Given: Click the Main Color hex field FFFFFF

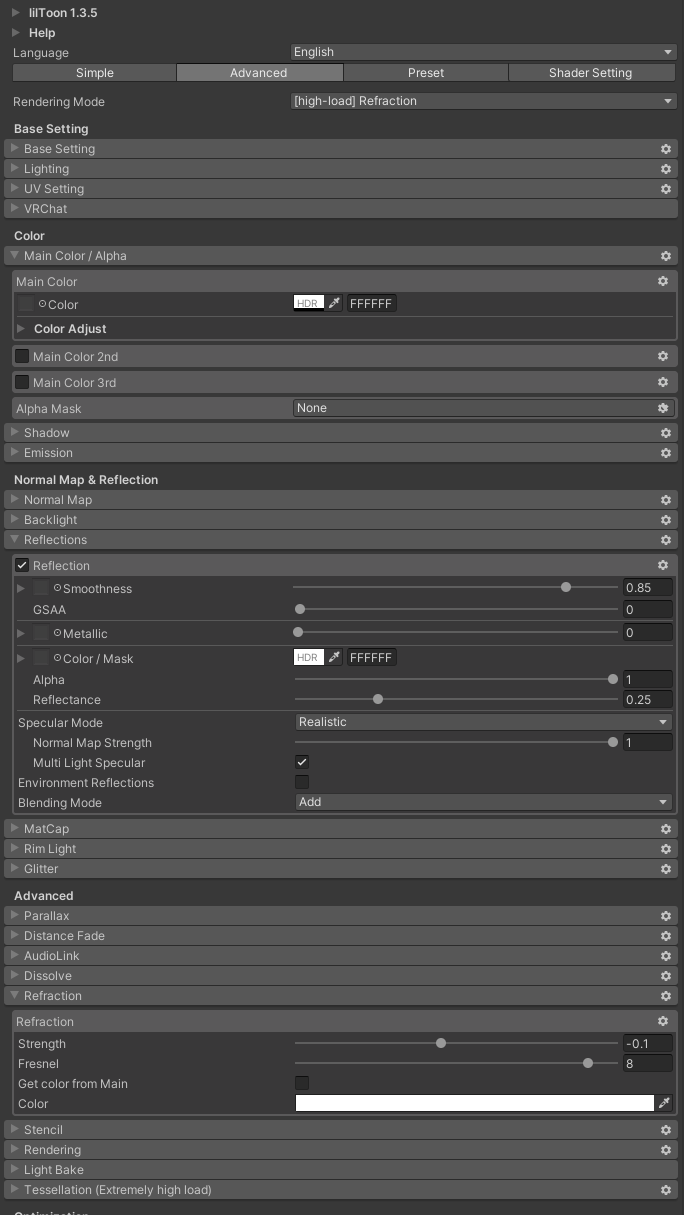Looking at the screenshot, I should coord(371,303).
